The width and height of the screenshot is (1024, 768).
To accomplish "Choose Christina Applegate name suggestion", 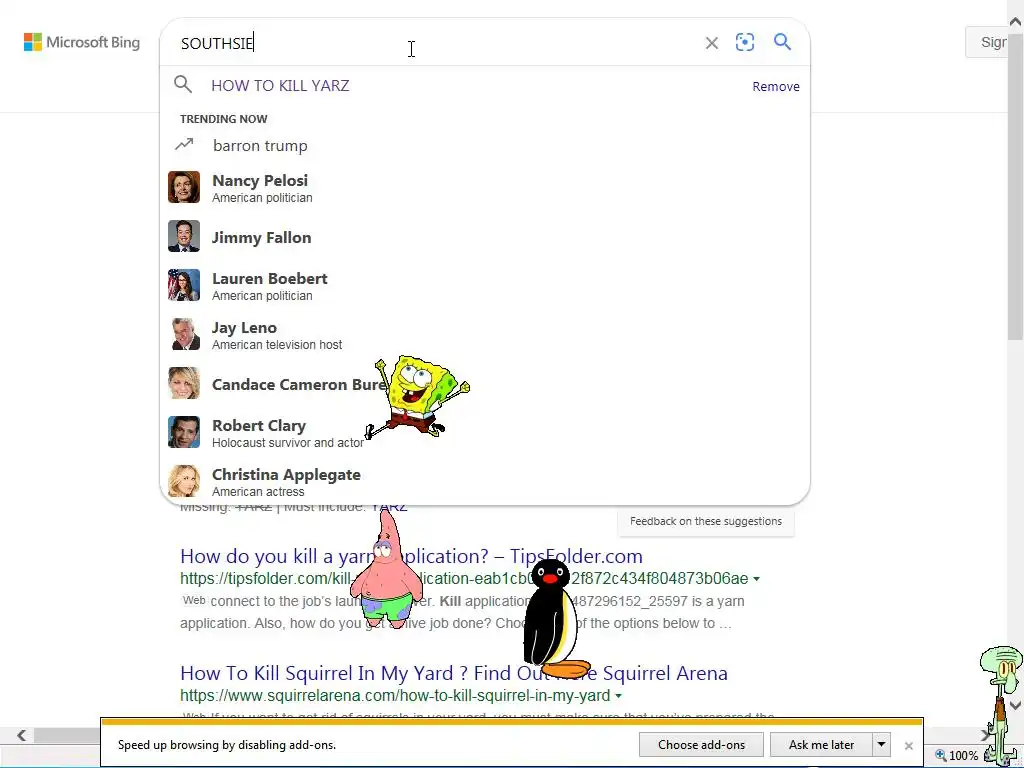I will point(286,474).
